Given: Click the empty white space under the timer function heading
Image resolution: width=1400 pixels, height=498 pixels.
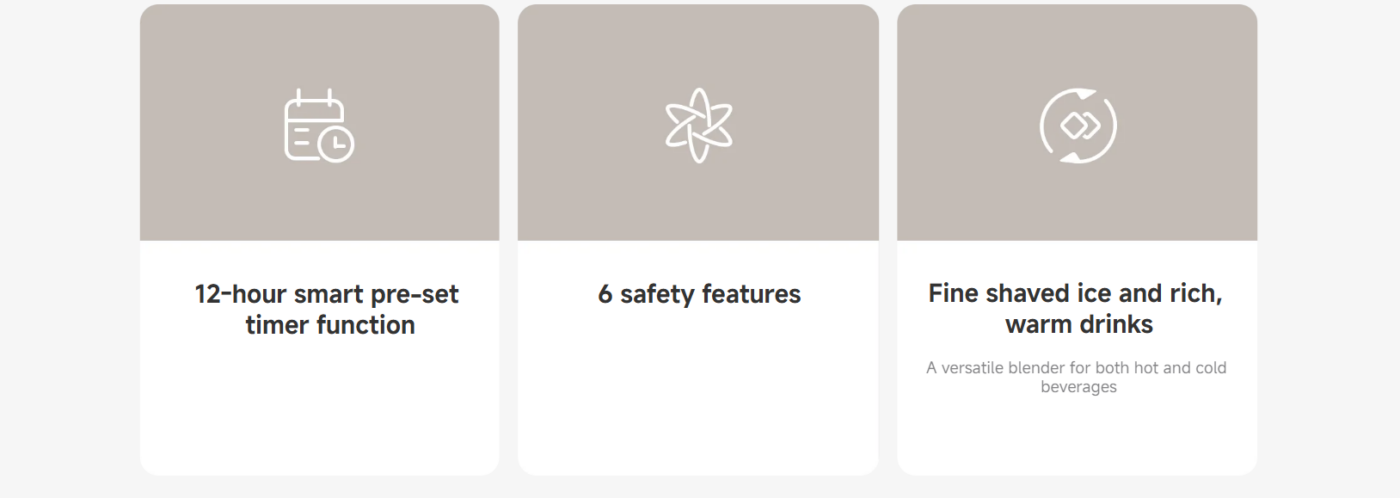Looking at the screenshot, I should coord(320,410).
